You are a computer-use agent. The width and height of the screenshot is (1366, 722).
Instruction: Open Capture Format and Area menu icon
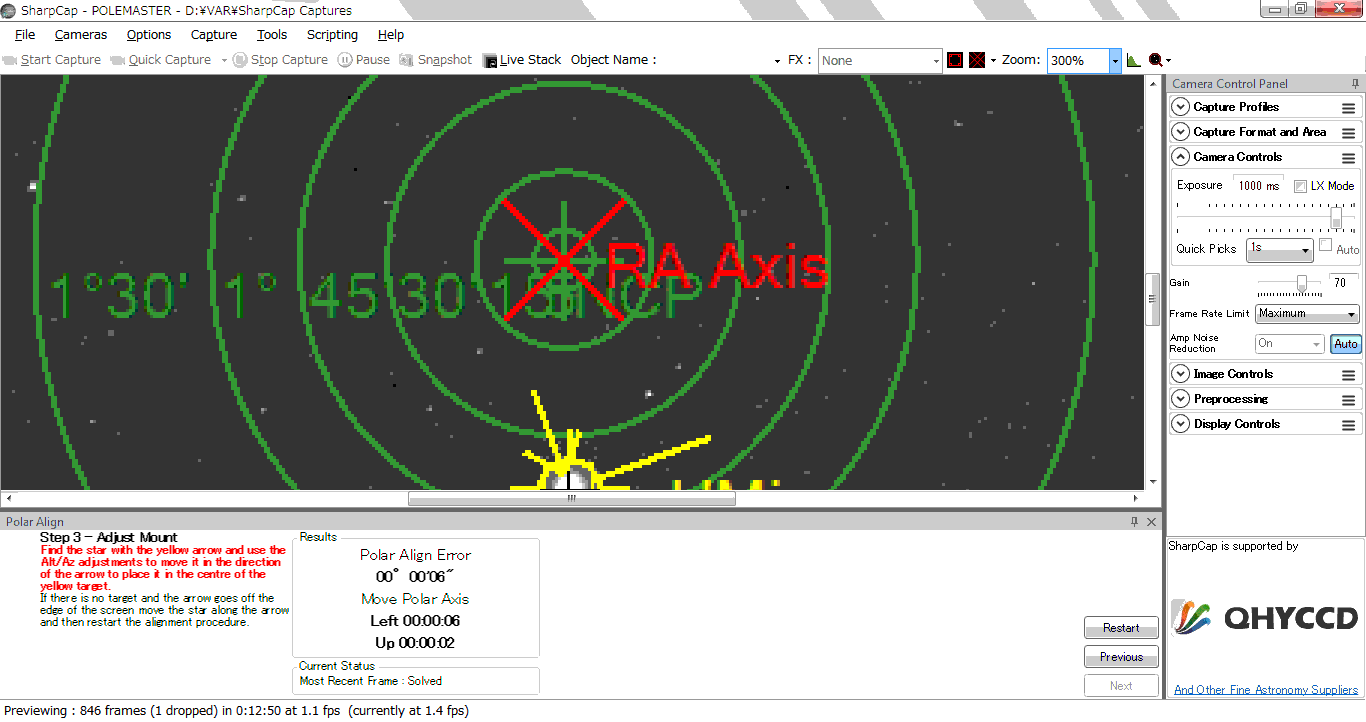tap(1349, 133)
